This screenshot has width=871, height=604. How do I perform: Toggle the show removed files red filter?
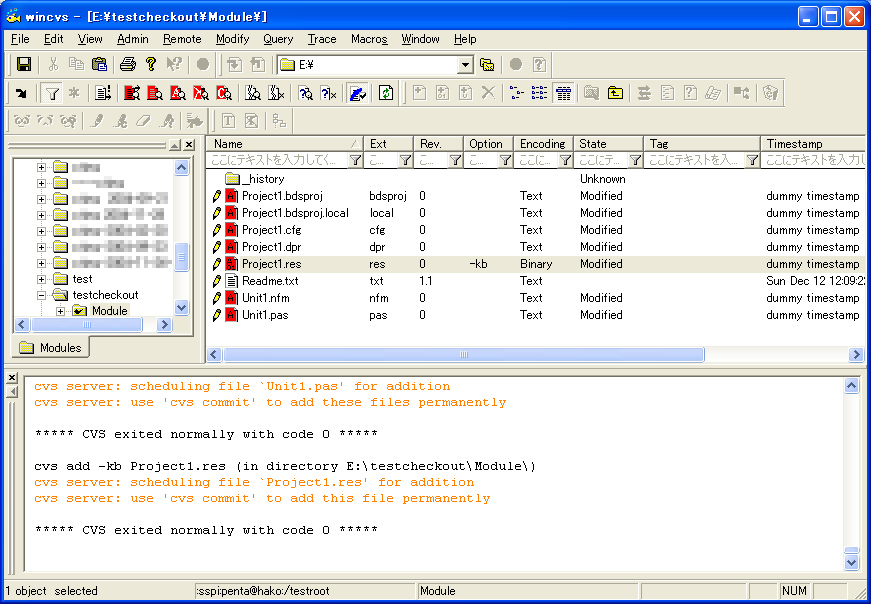point(201,93)
